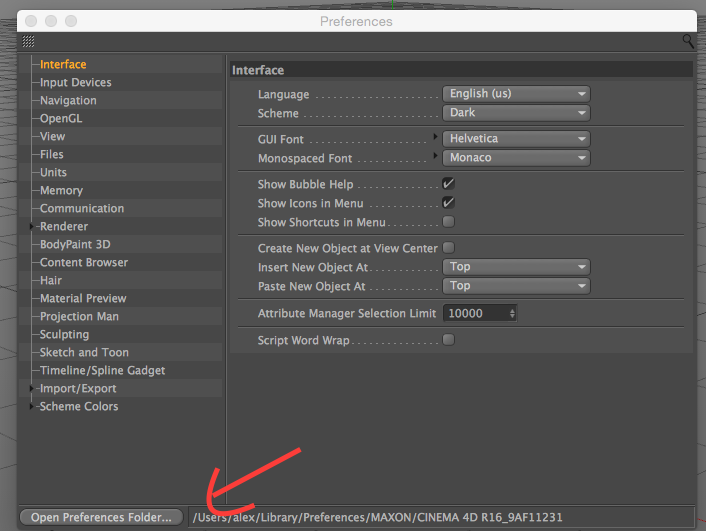Toggle Script Word Wrap checkbox
This screenshot has width=706, height=531.
tap(448, 340)
